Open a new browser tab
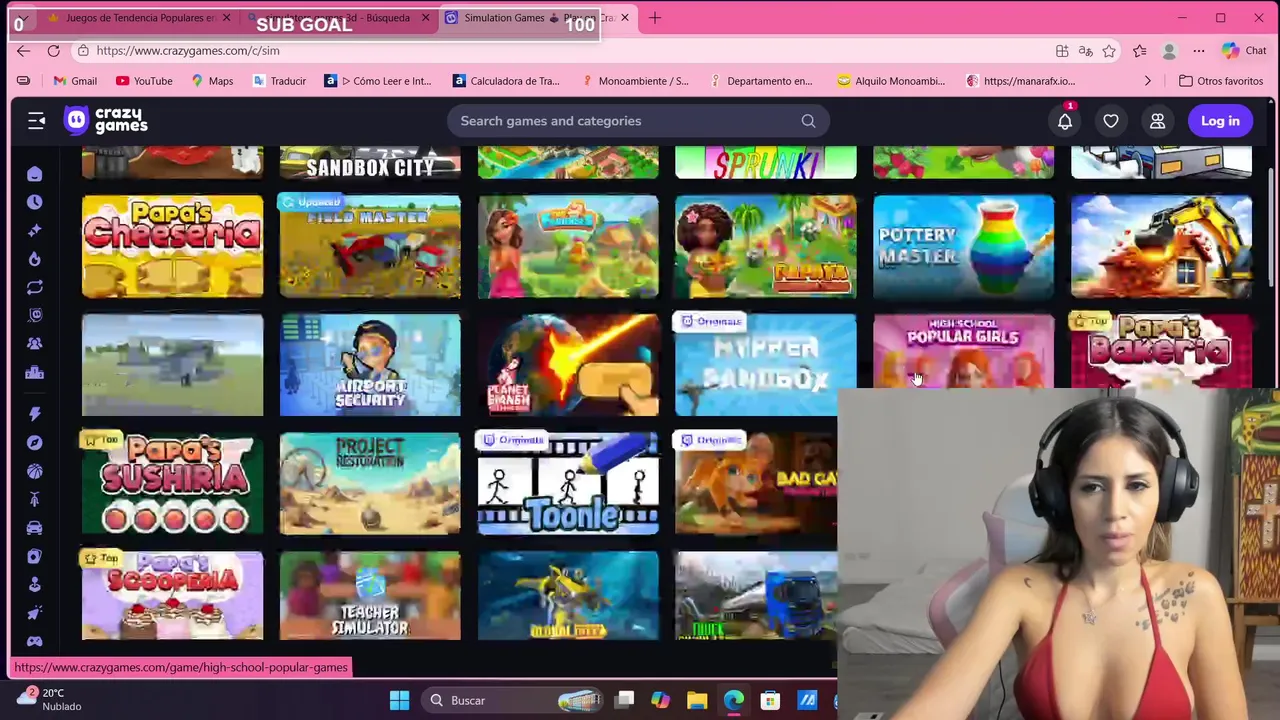 (655, 18)
